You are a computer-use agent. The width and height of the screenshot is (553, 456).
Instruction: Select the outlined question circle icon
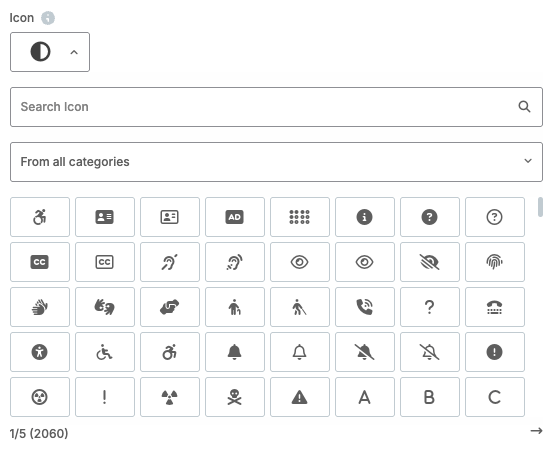[494, 217]
